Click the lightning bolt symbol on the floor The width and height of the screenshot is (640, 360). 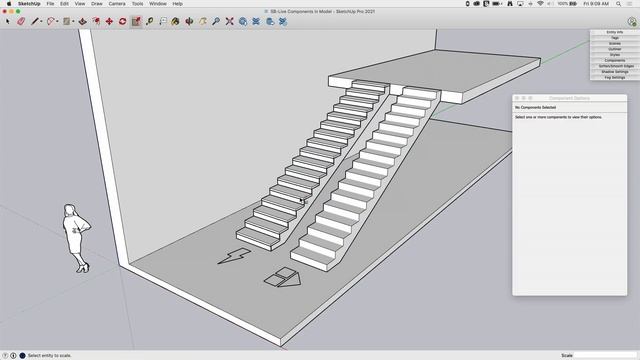coord(234,256)
